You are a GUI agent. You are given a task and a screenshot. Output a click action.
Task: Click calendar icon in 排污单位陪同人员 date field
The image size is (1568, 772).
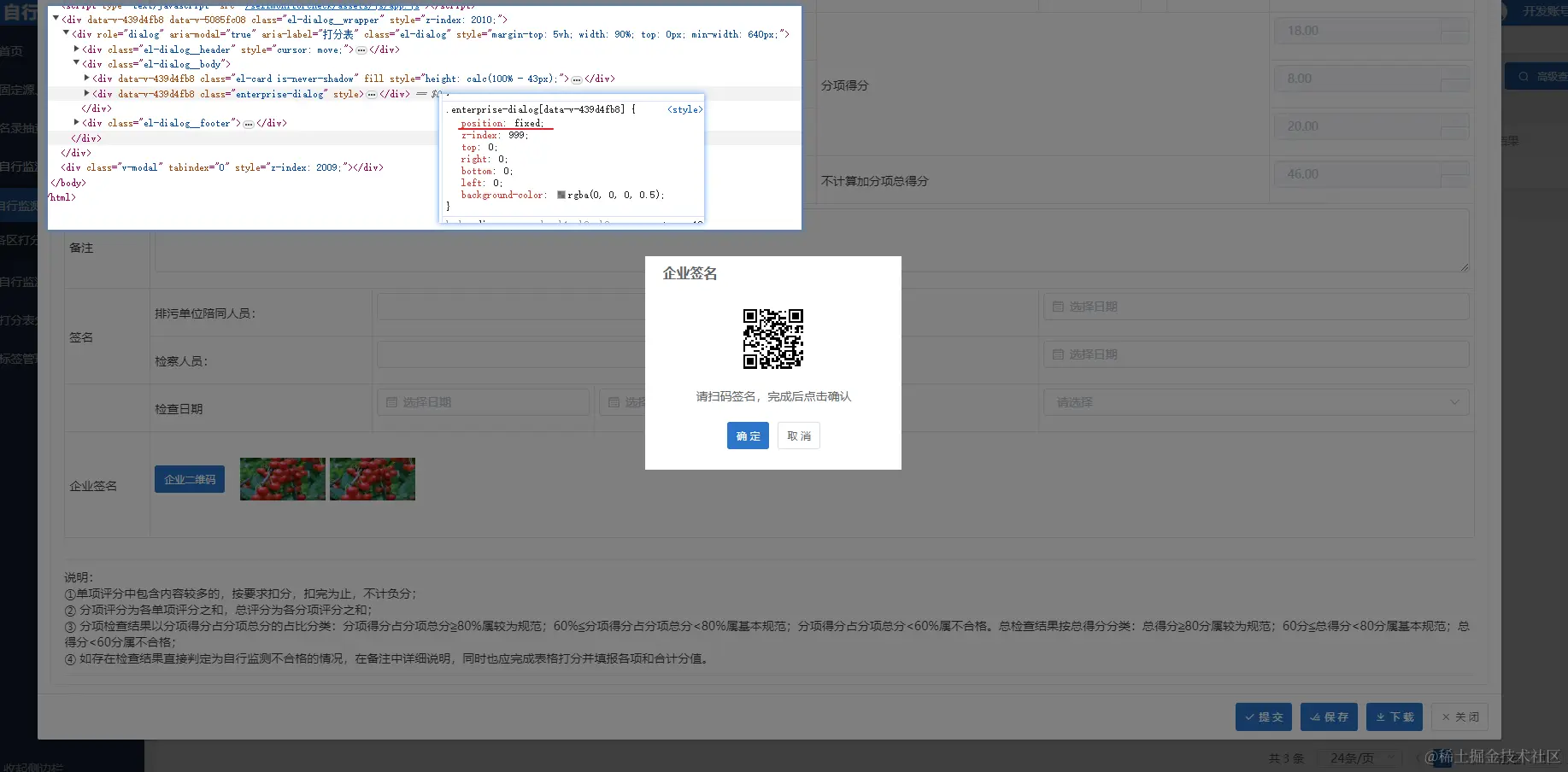tap(1058, 307)
